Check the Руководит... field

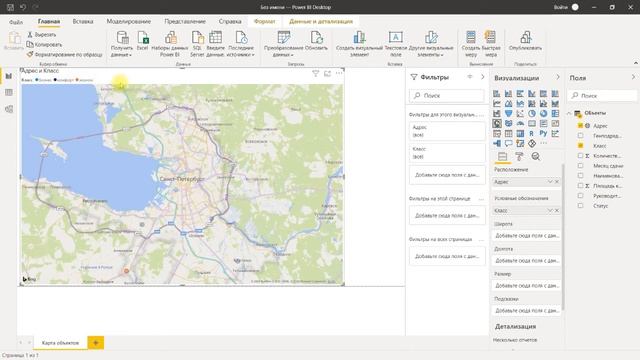pyautogui.click(x=580, y=196)
